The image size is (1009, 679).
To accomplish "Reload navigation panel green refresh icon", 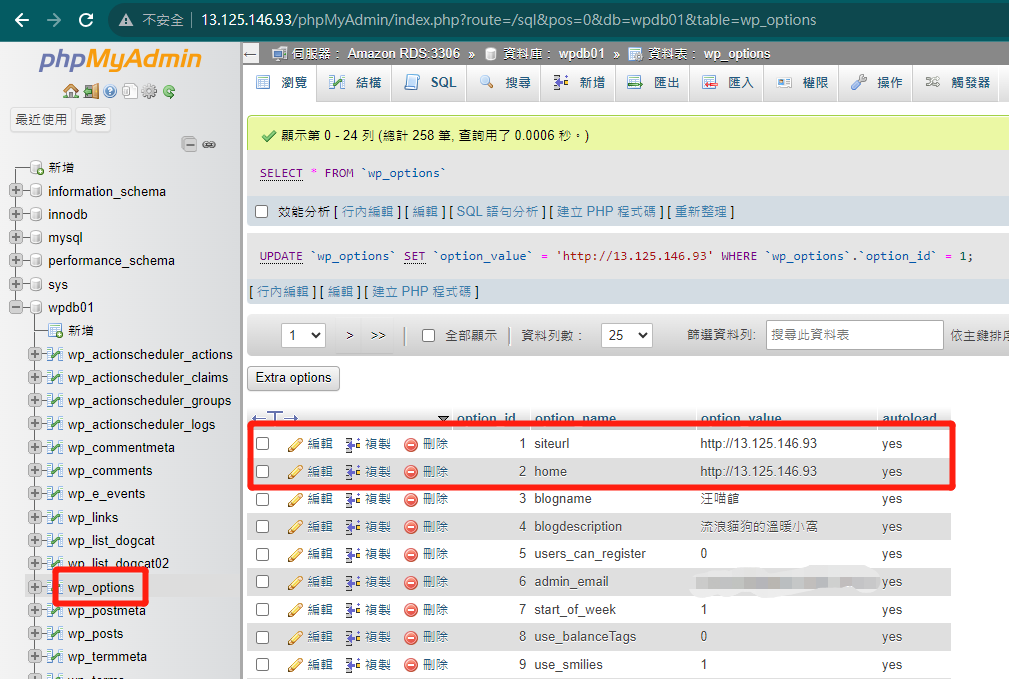I will [169, 91].
